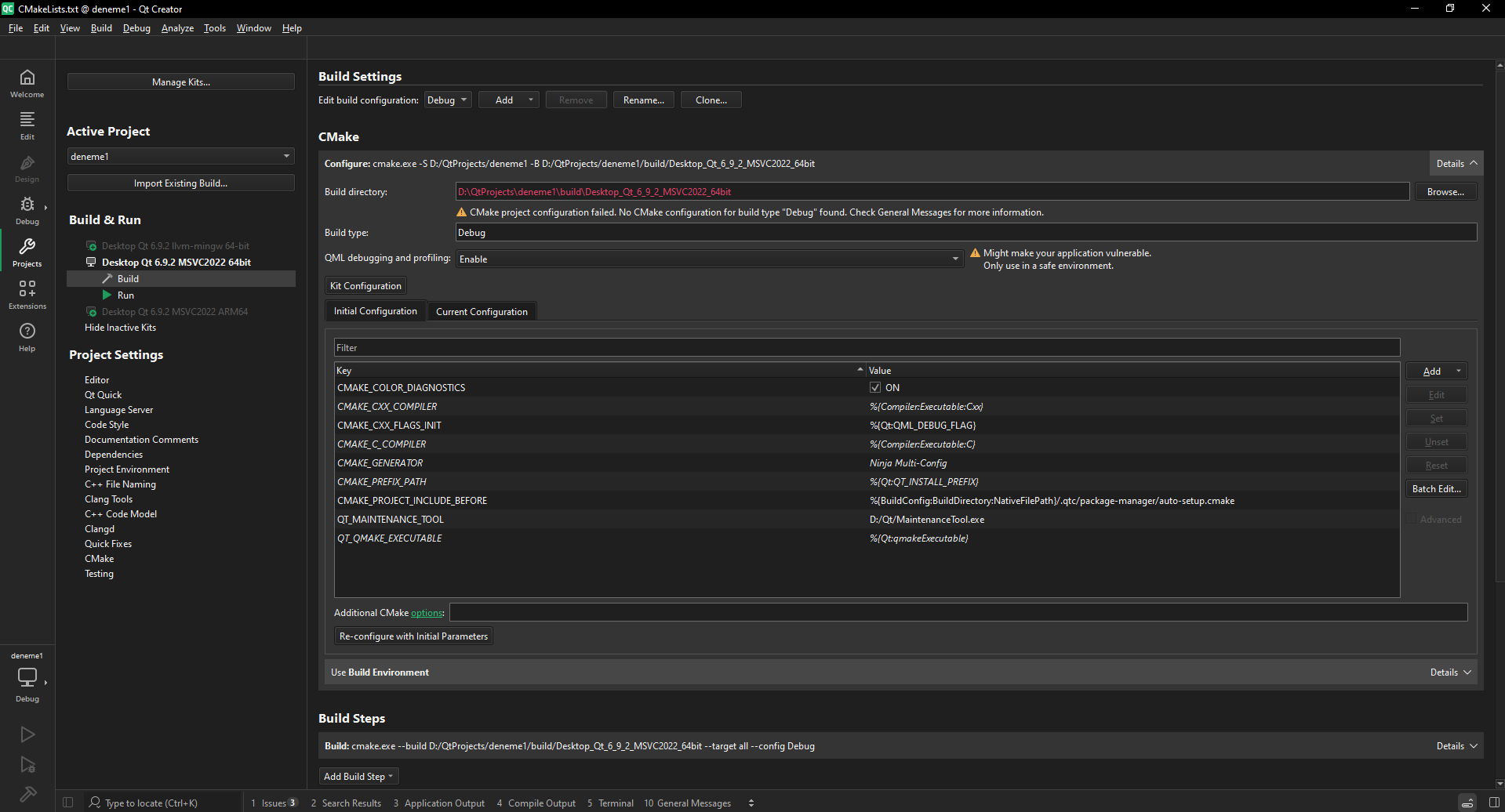
Task: Open the Add Build Step dropdown
Action: 359,777
